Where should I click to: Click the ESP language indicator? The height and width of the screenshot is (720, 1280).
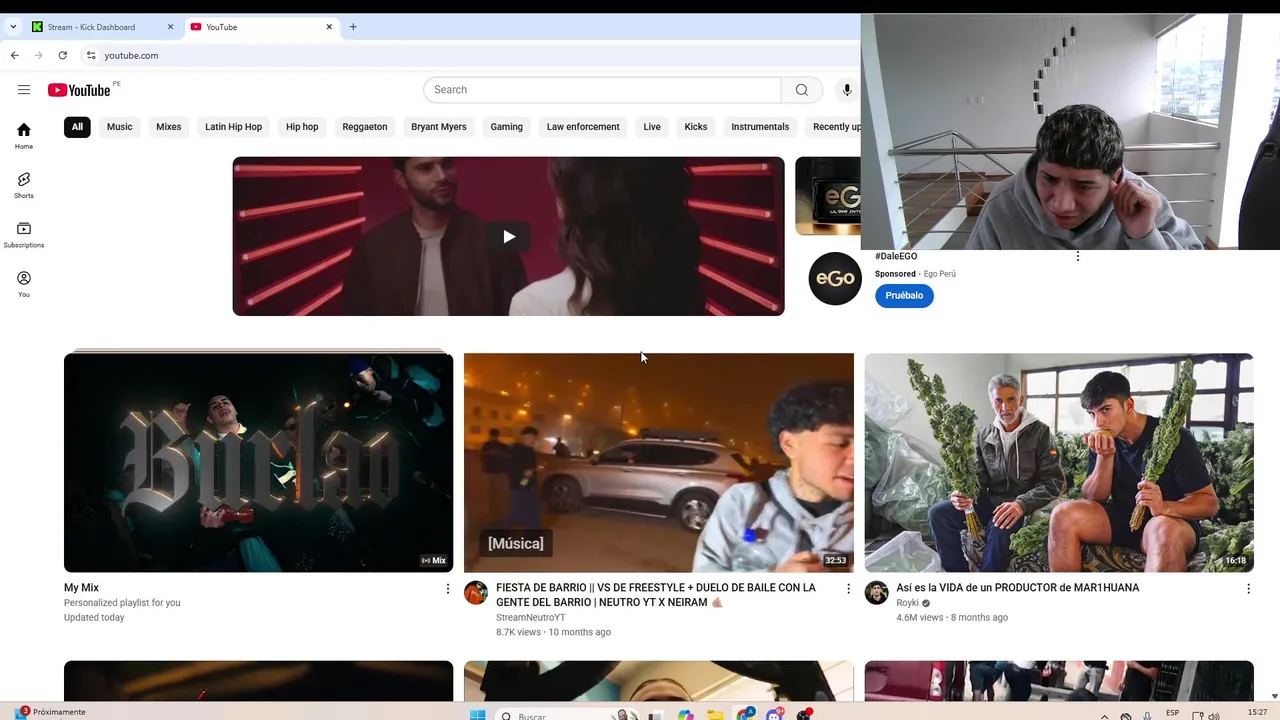click(x=1173, y=713)
